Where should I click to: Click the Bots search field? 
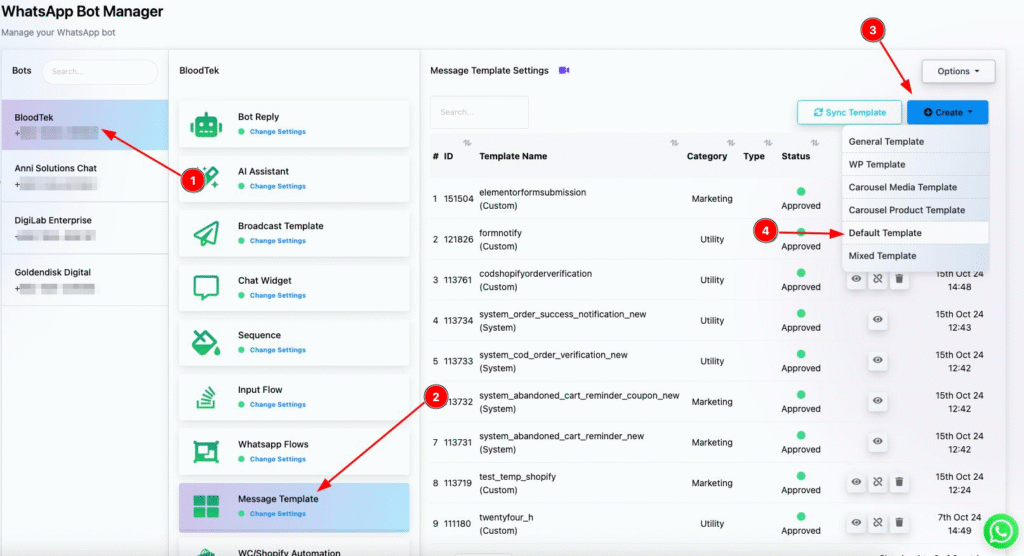pos(100,71)
